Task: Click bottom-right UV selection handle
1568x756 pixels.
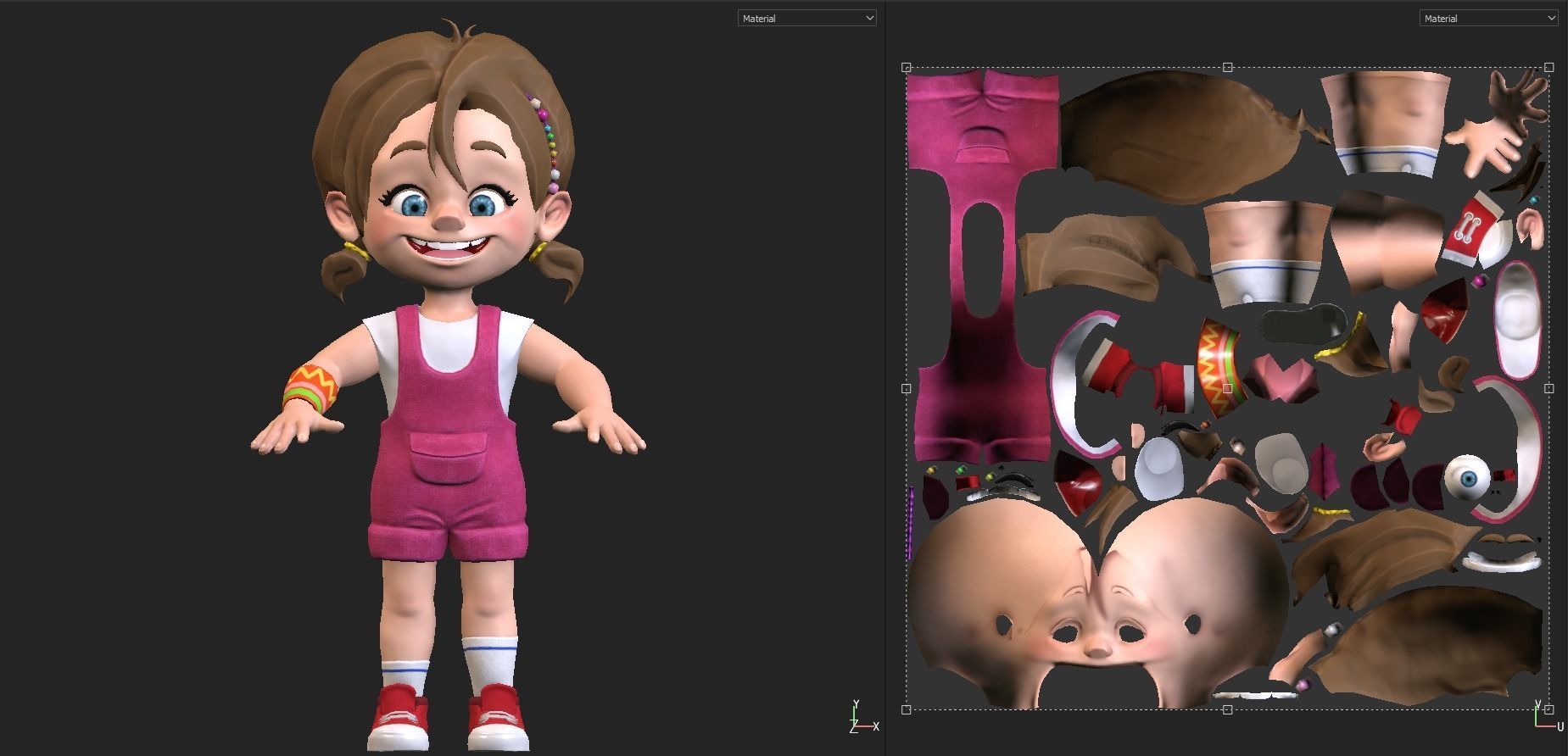Action: click(x=1548, y=709)
